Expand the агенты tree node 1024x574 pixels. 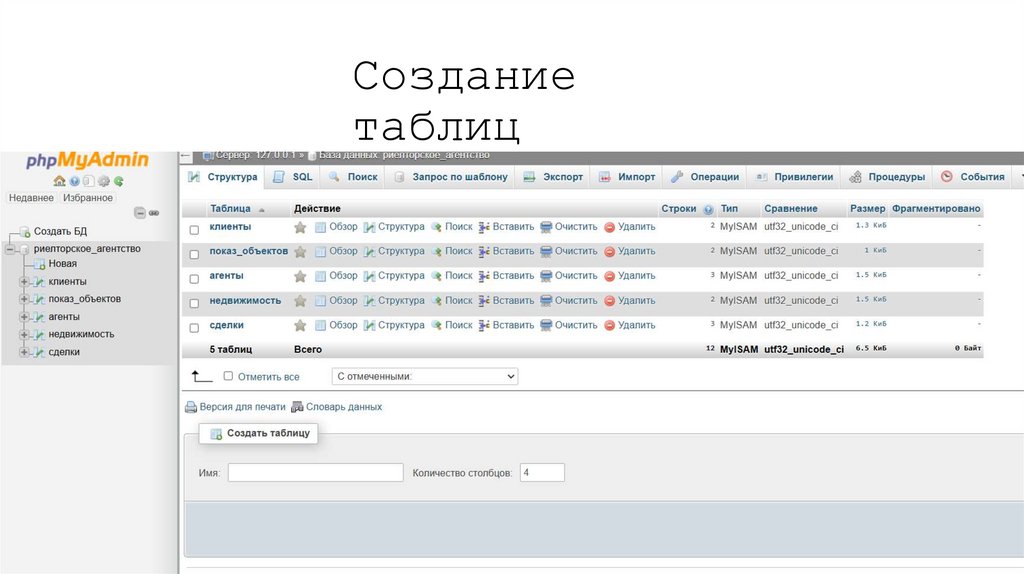point(24,317)
